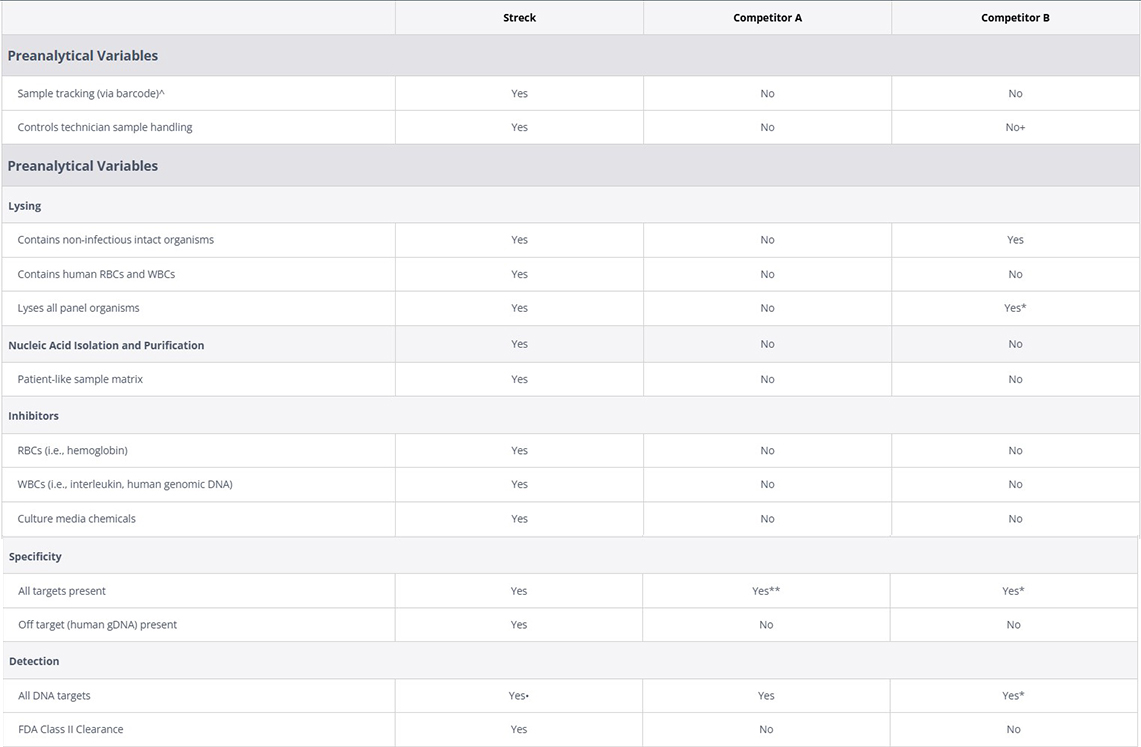Click the Lyses all panel organisms label
This screenshot has height=747, width=1141.
pyautogui.click(x=78, y=308)
